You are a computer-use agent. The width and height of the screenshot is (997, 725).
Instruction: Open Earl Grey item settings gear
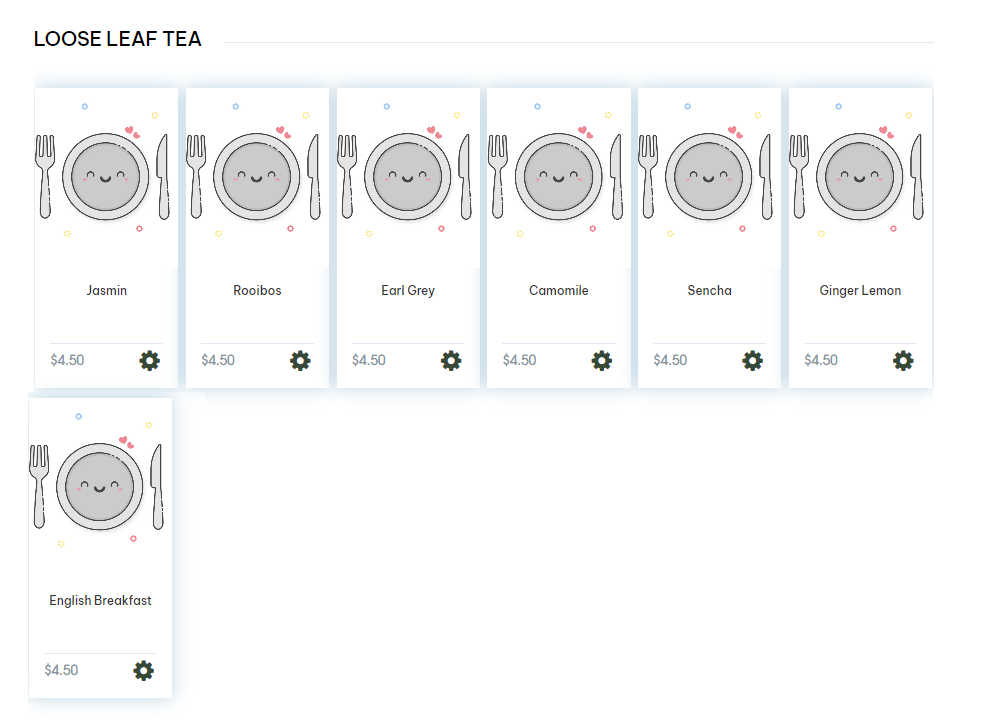451,360
